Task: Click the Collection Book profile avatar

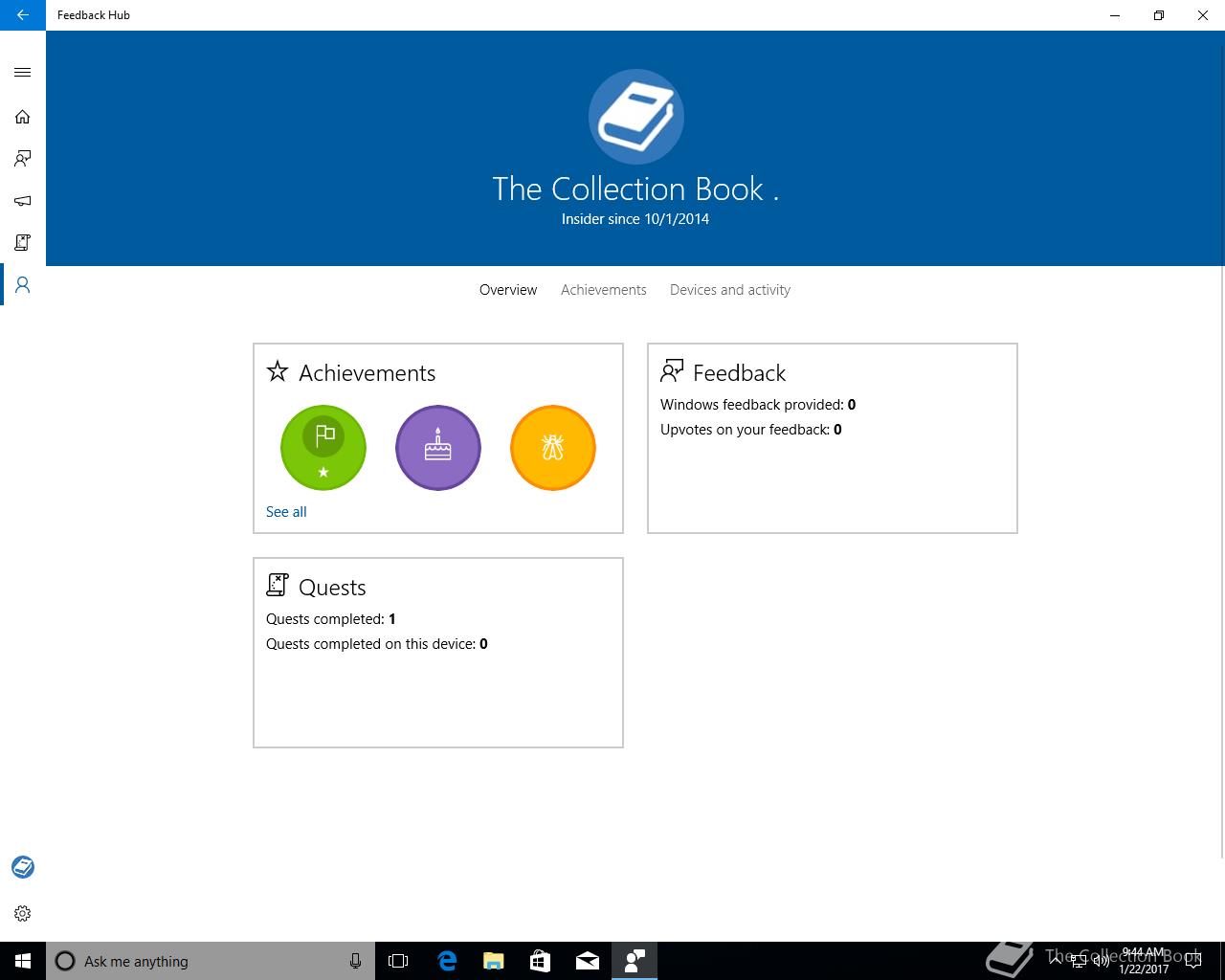Action: point(636,117)
